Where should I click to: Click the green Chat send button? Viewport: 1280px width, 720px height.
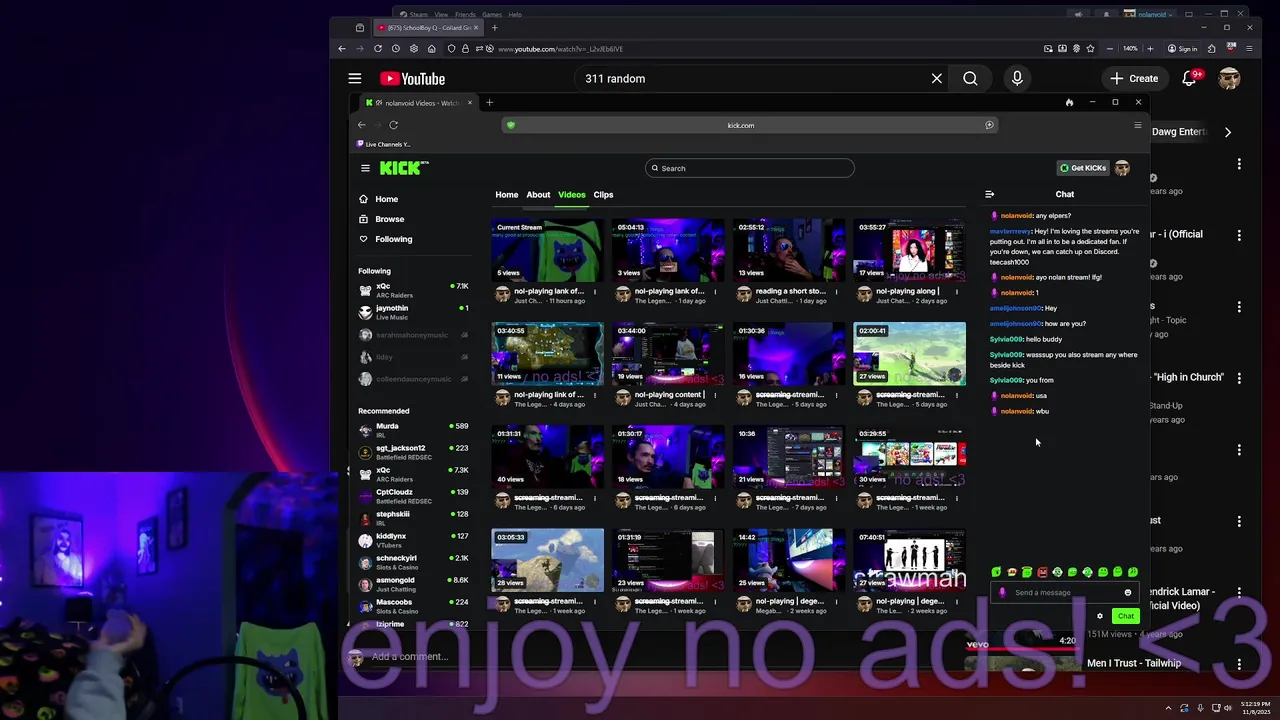1125,616
